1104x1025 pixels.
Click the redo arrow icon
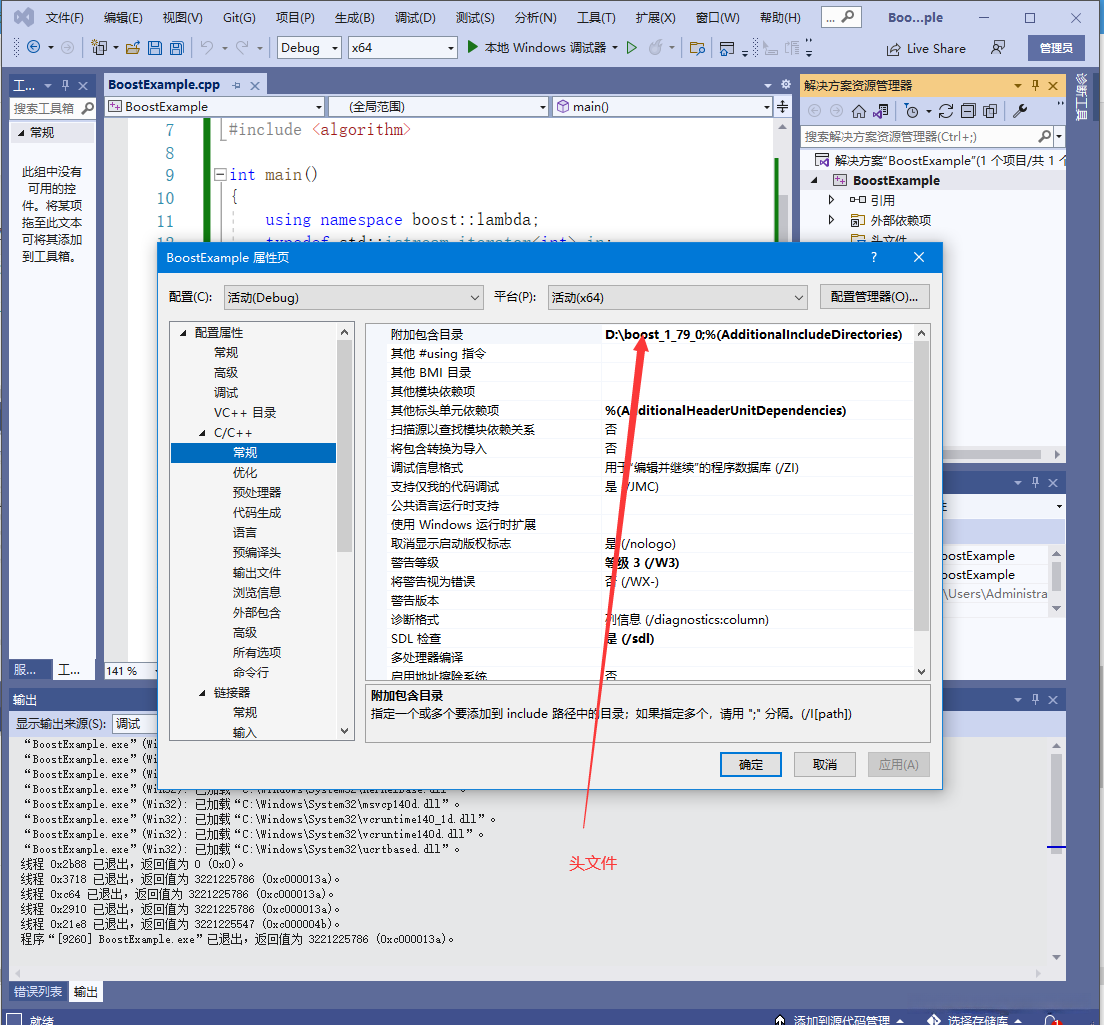[x=242, y=47]
